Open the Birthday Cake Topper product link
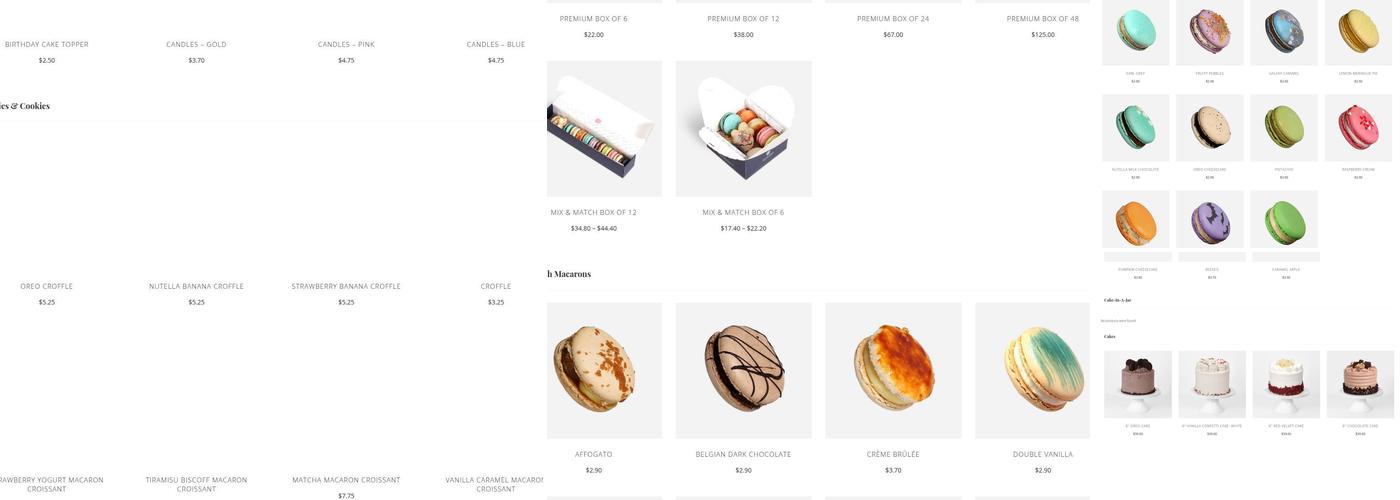Screen dimensions: 1400x500 (47, 44)
